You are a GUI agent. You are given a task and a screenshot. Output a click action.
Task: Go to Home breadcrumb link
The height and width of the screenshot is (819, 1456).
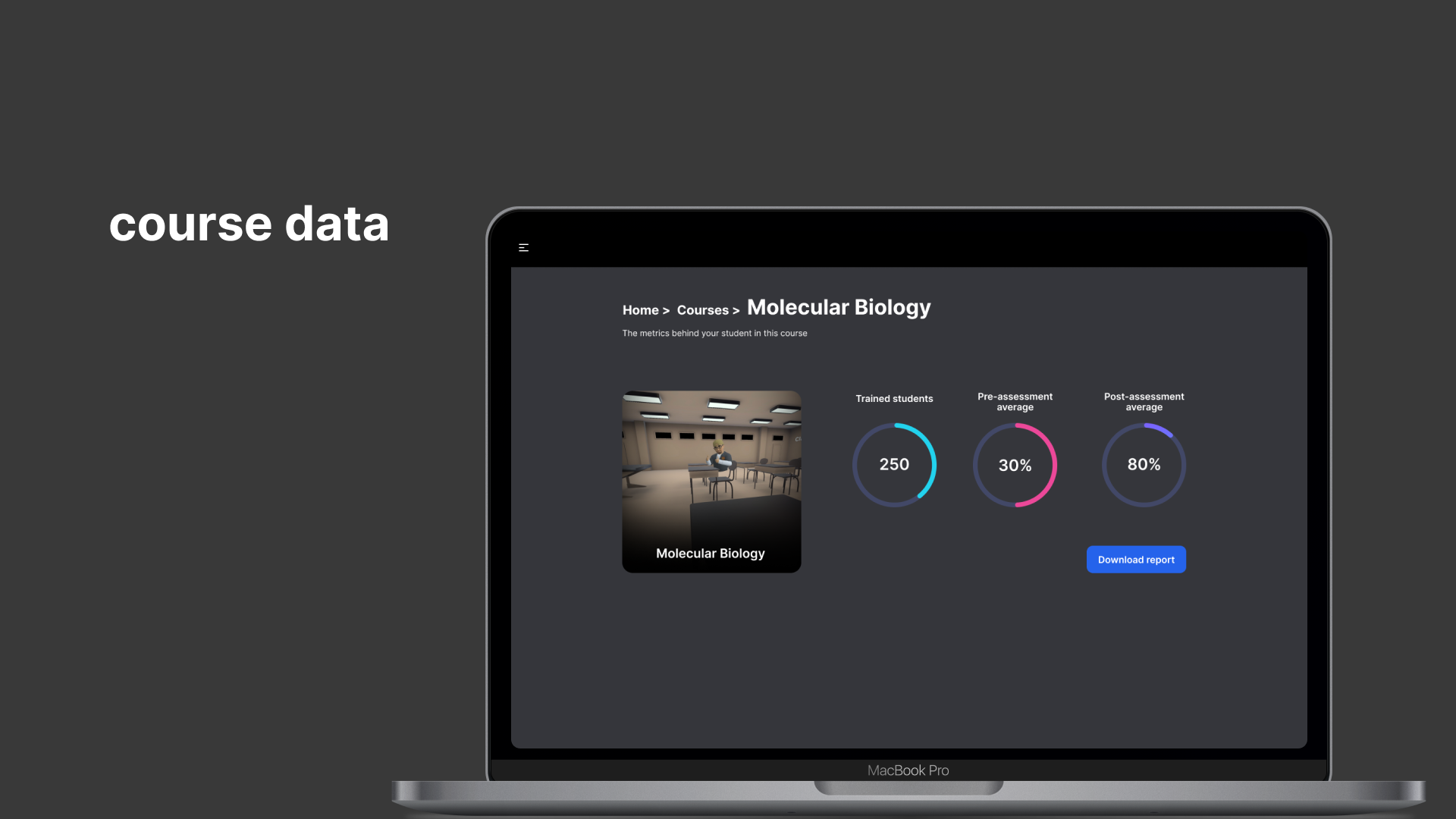640,310
